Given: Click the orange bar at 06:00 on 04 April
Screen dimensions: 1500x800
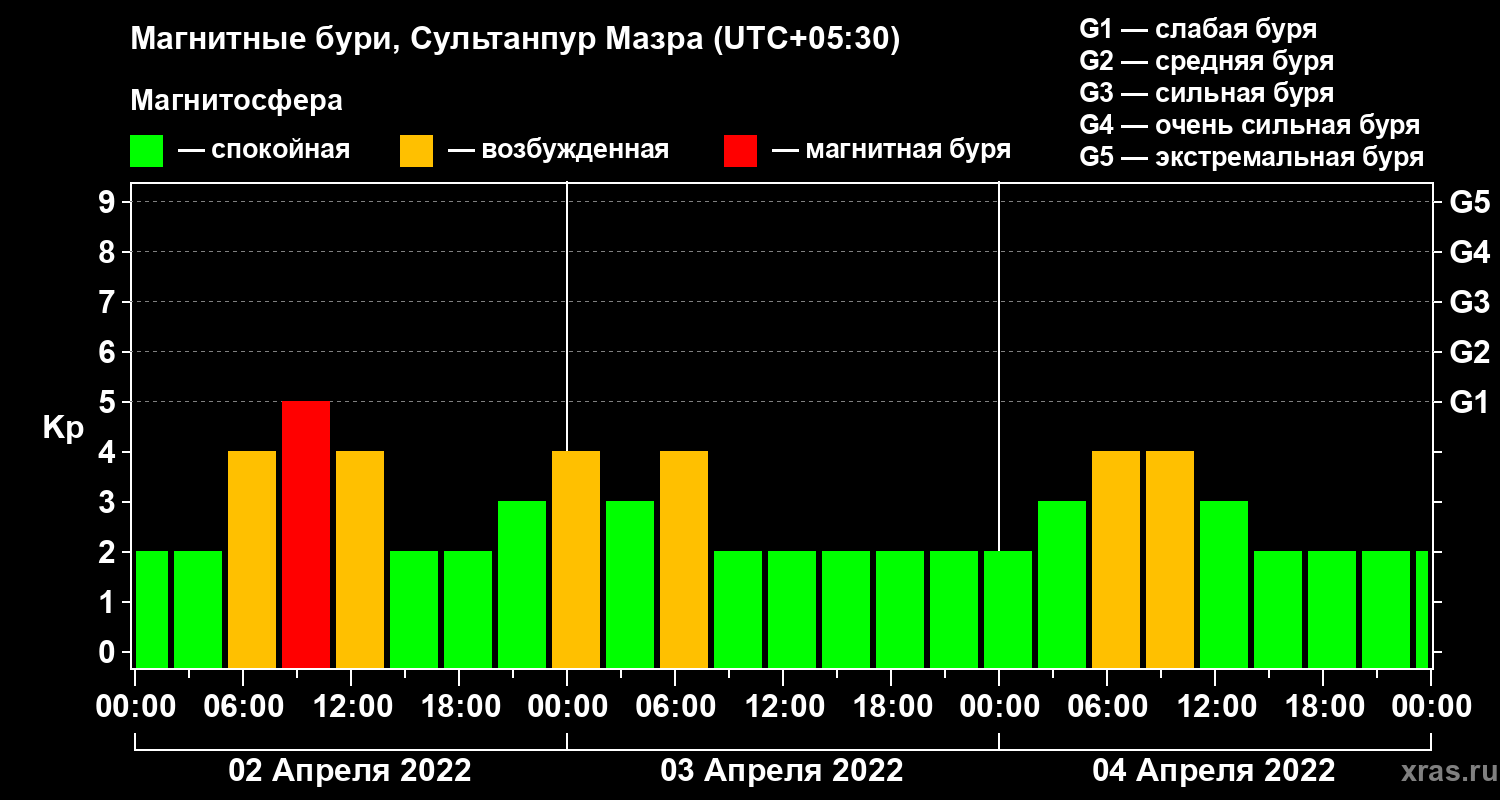Looking at the screenshot, I should 1116,560.
